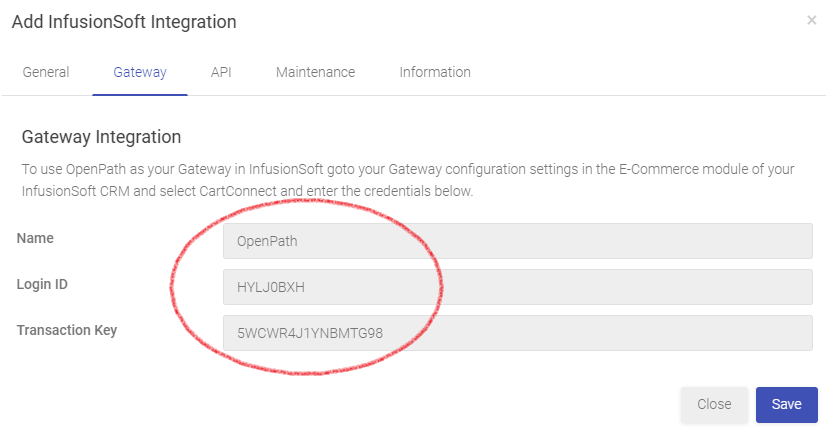View the Information tab

[435, 72]
